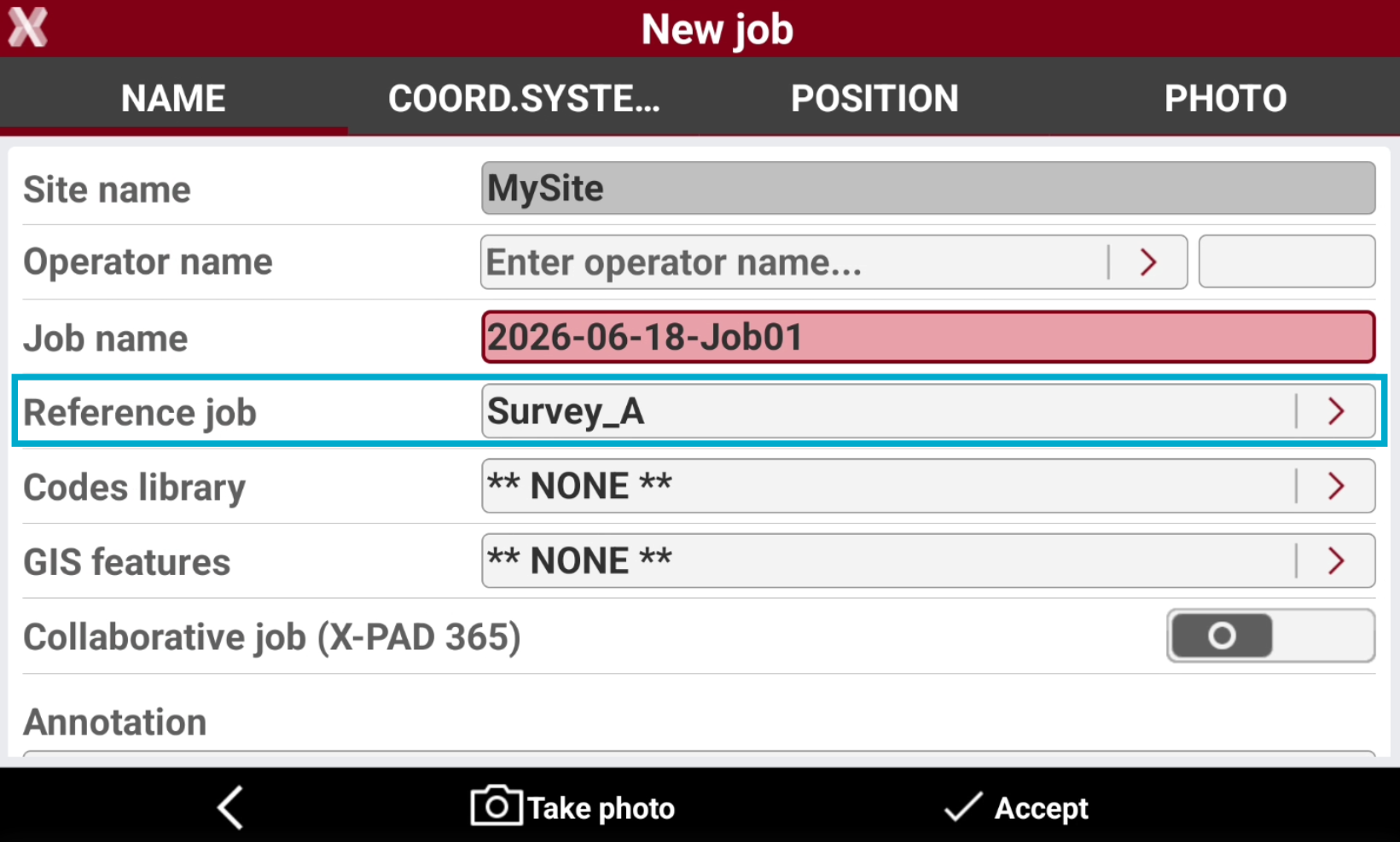Screen dimensions: 1400x842
Task: Click the X-PAD logo icon
Action: [27, 28]
